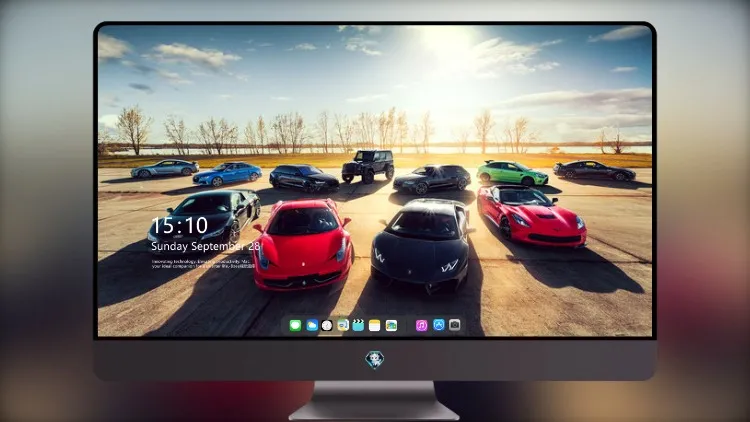750x422 pixels.
Task: Open the Clock app in the dock
Action: click(327, 325)
